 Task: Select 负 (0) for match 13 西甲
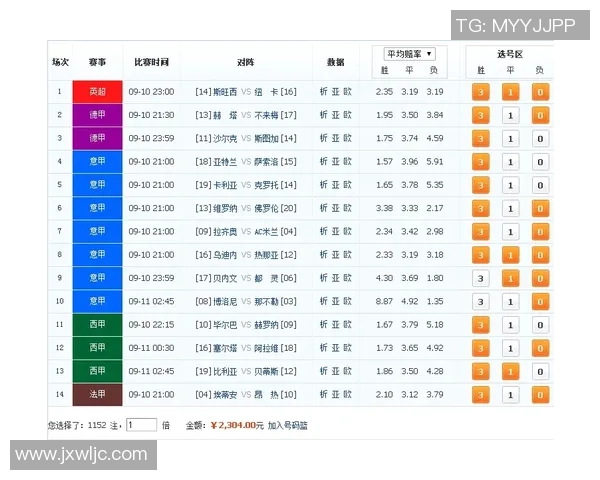pyautogui.click(x=540, y=371)
